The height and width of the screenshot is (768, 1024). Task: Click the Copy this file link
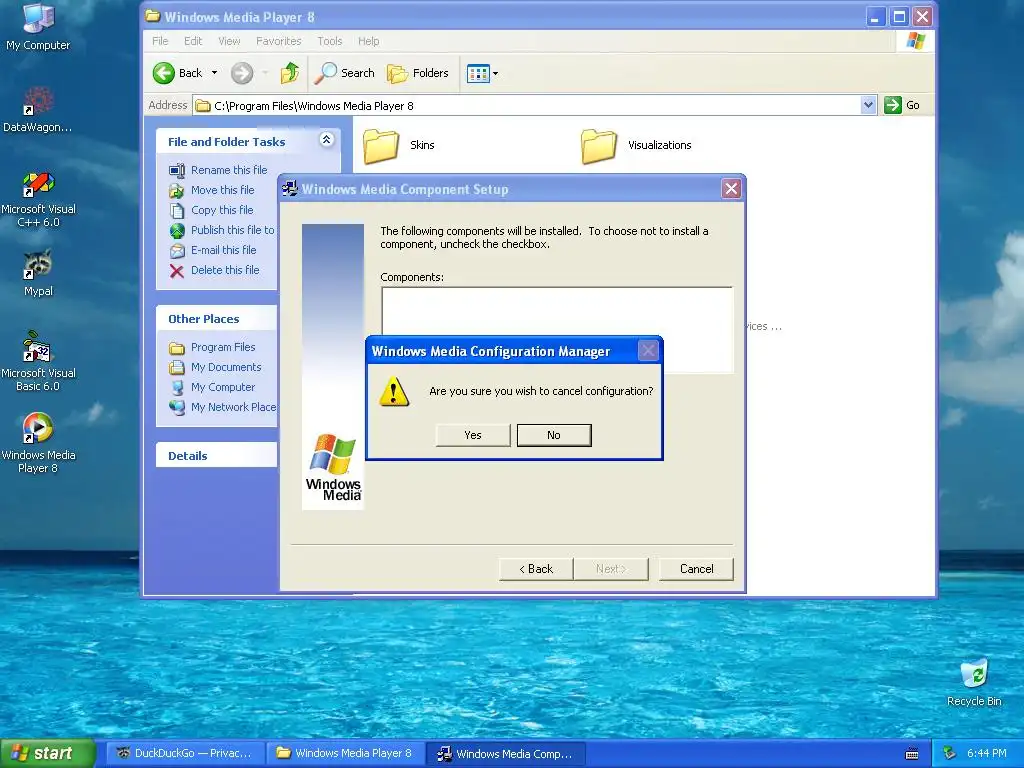click(x=222, y=210)
